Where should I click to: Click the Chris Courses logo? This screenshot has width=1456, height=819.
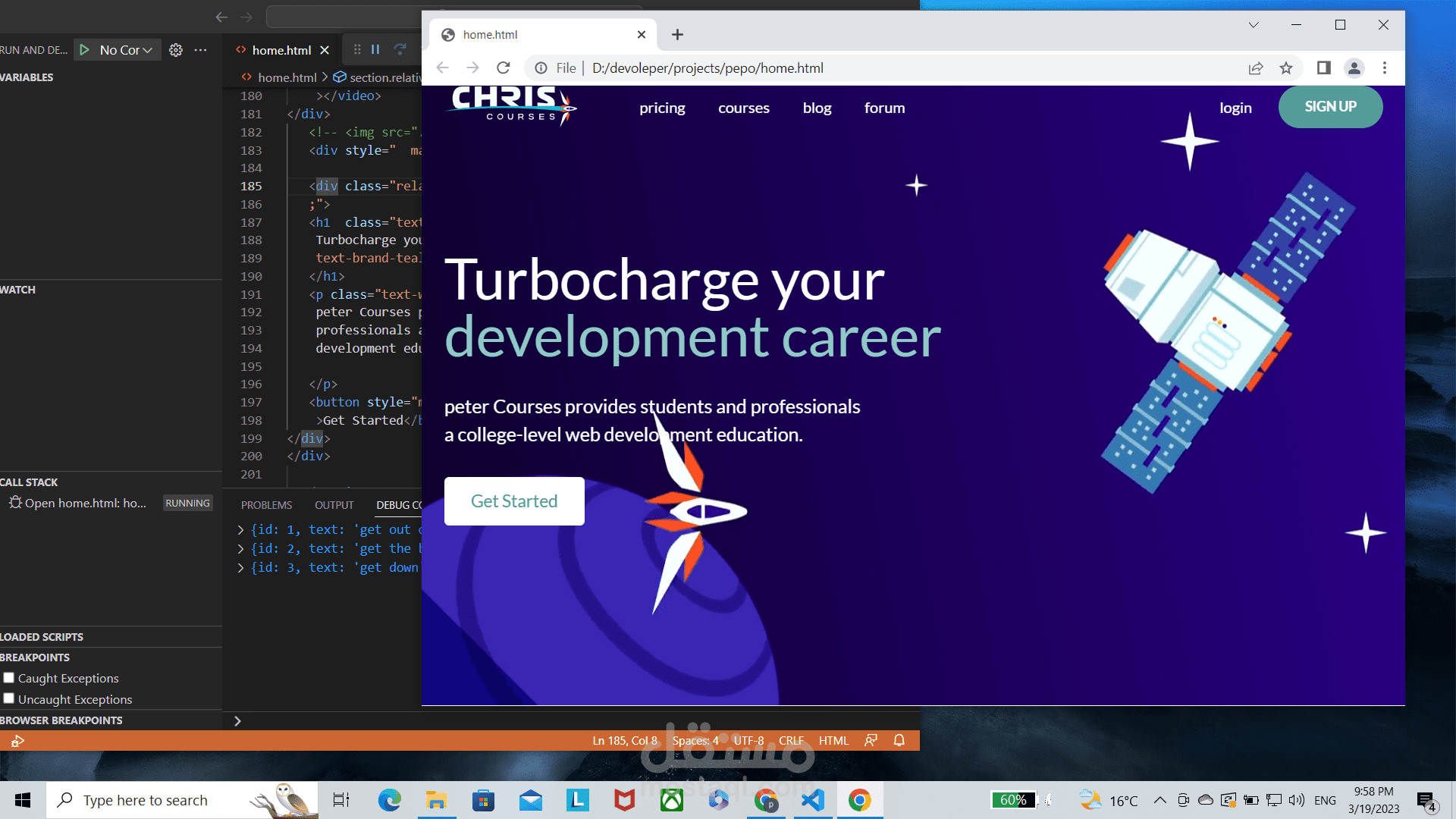(513, 105)
